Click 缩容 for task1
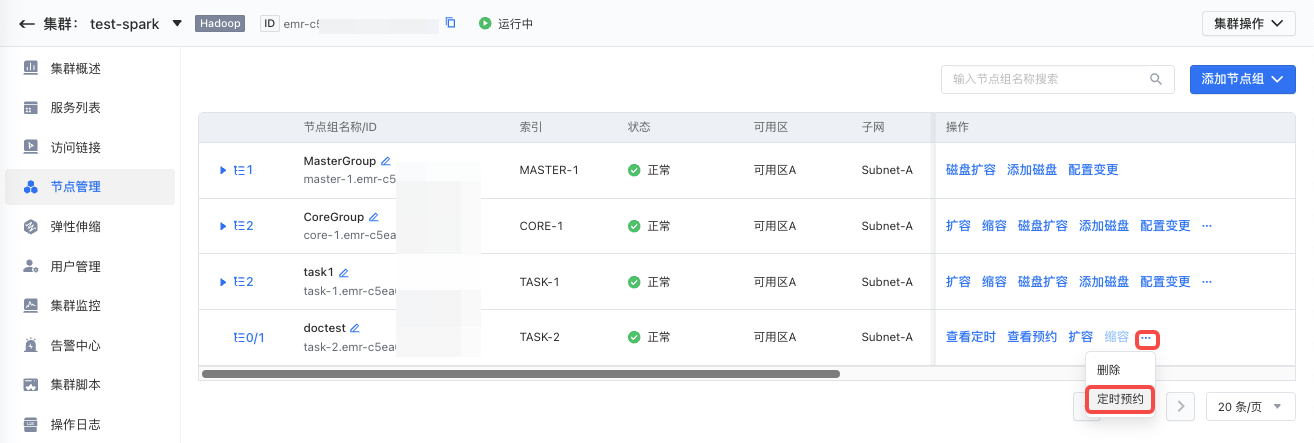The height and width of the screenshot is (443, 1314). point(994,282)
